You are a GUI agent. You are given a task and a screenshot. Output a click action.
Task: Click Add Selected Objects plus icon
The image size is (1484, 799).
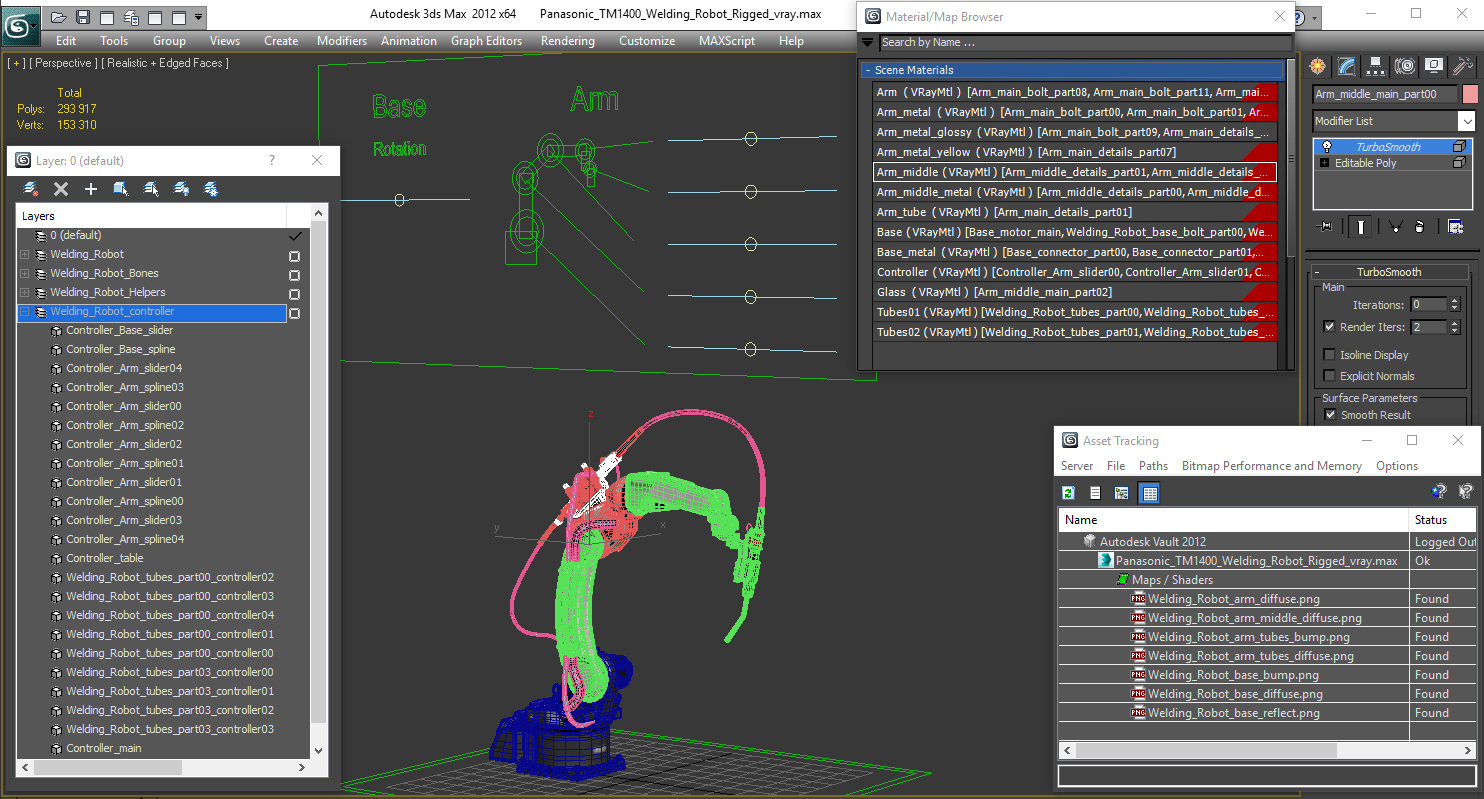[x=91, y=189]
